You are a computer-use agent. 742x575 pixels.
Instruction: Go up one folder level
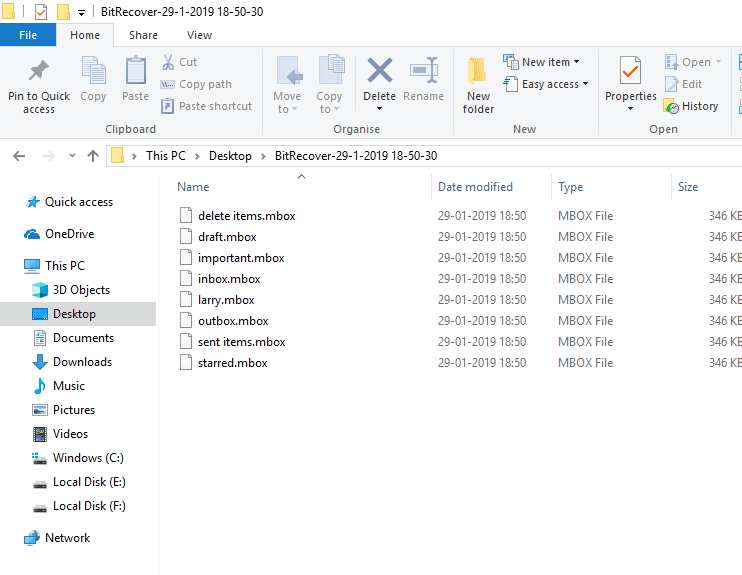[93, 156]
